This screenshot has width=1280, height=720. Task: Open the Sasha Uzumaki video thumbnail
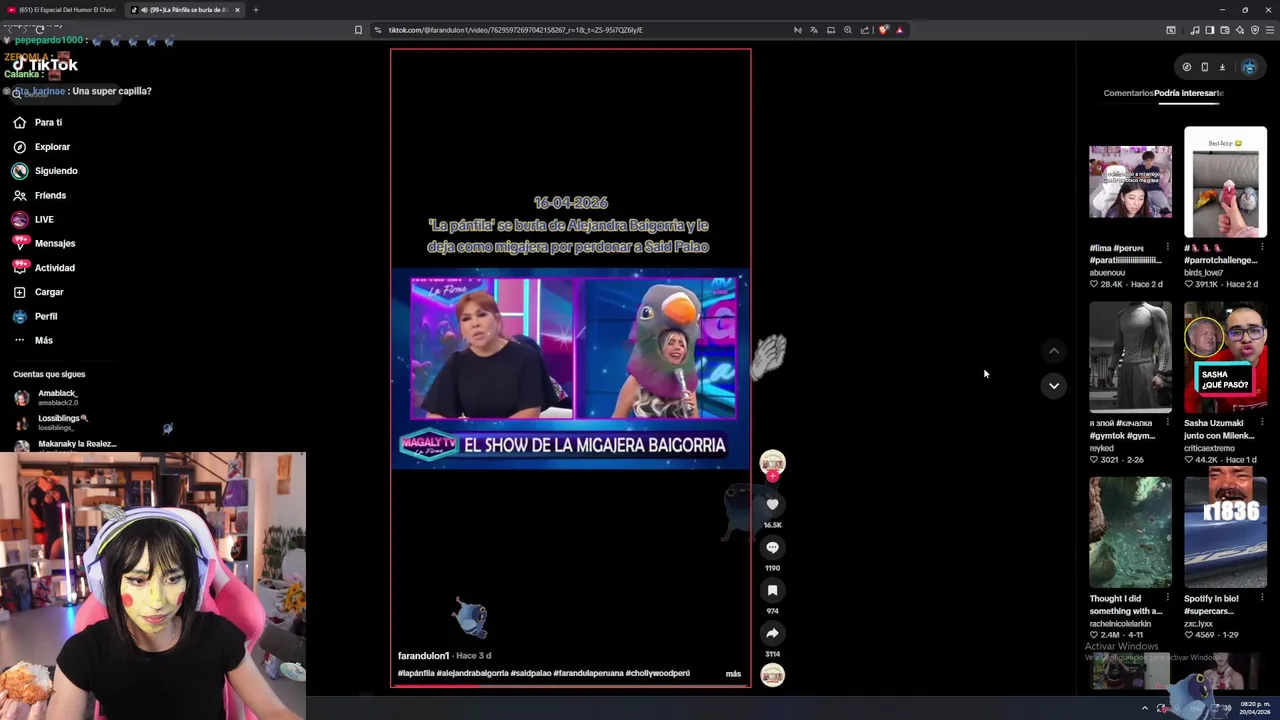tap(1225, 357)
